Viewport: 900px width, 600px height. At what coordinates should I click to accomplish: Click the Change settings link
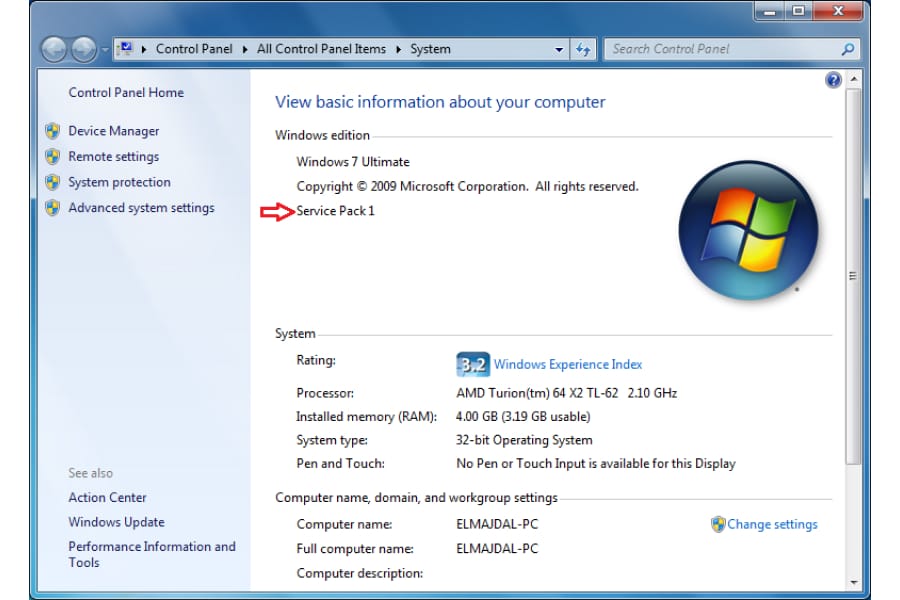(x=772, y=524)
